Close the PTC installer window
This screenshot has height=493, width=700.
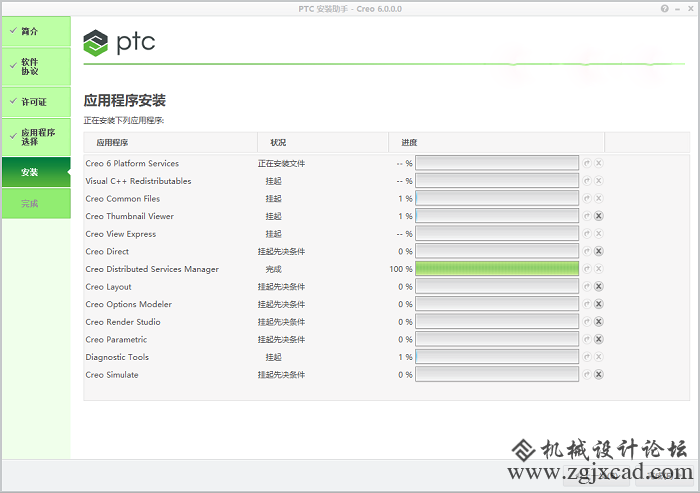pyautogui.click(x=691, y=8)
